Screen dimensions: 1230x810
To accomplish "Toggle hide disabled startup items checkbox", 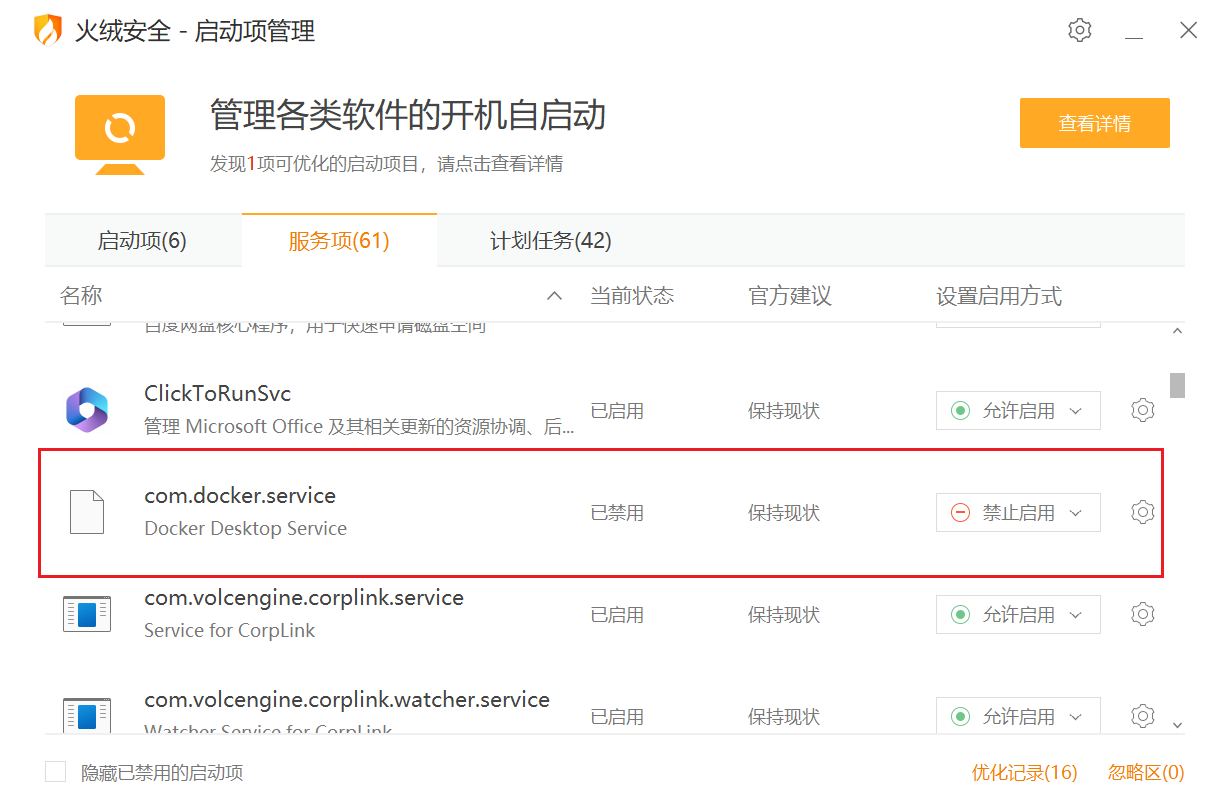I will pyautogui.click(x=56, y=772).
